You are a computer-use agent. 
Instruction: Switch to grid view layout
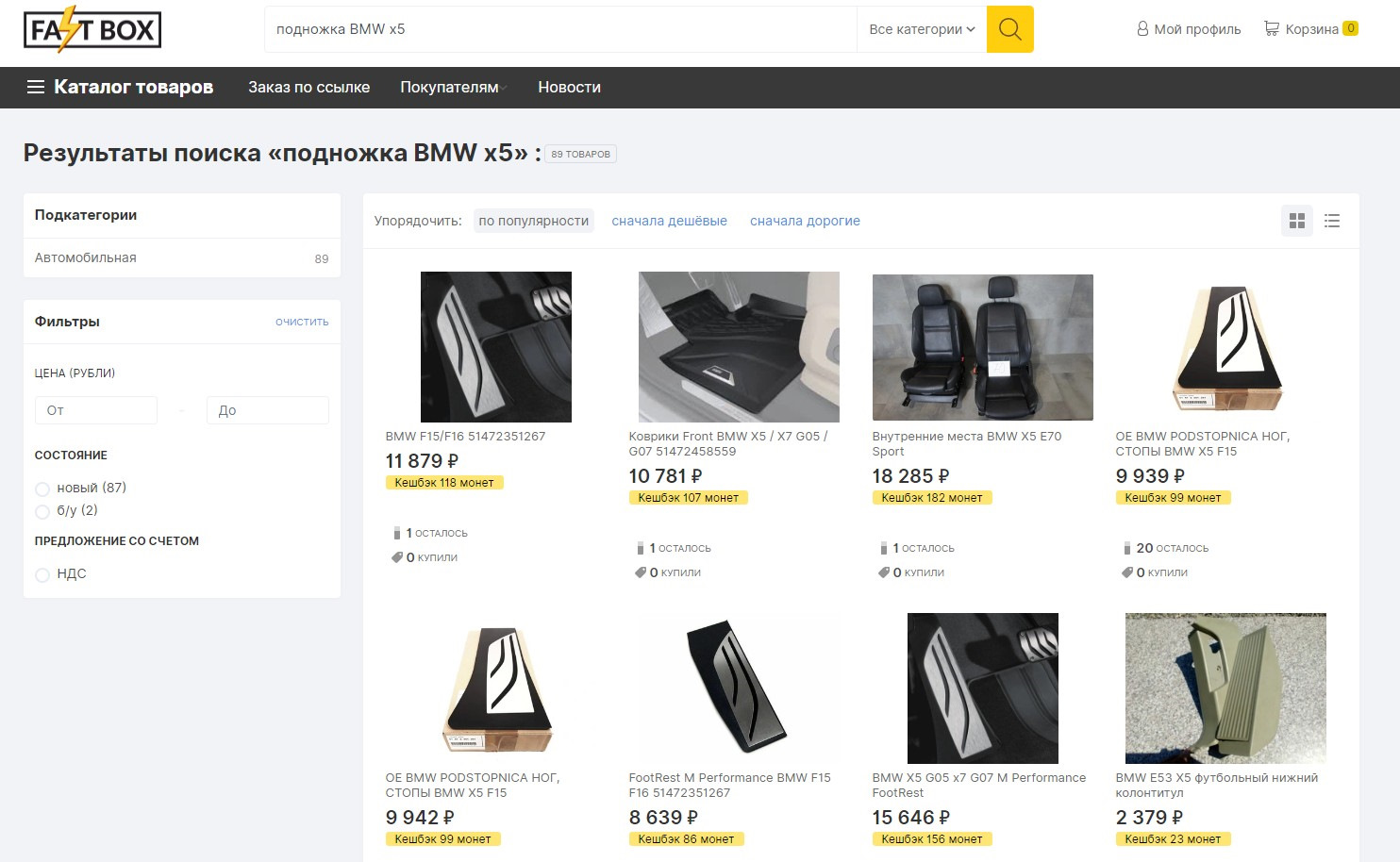1297,221
